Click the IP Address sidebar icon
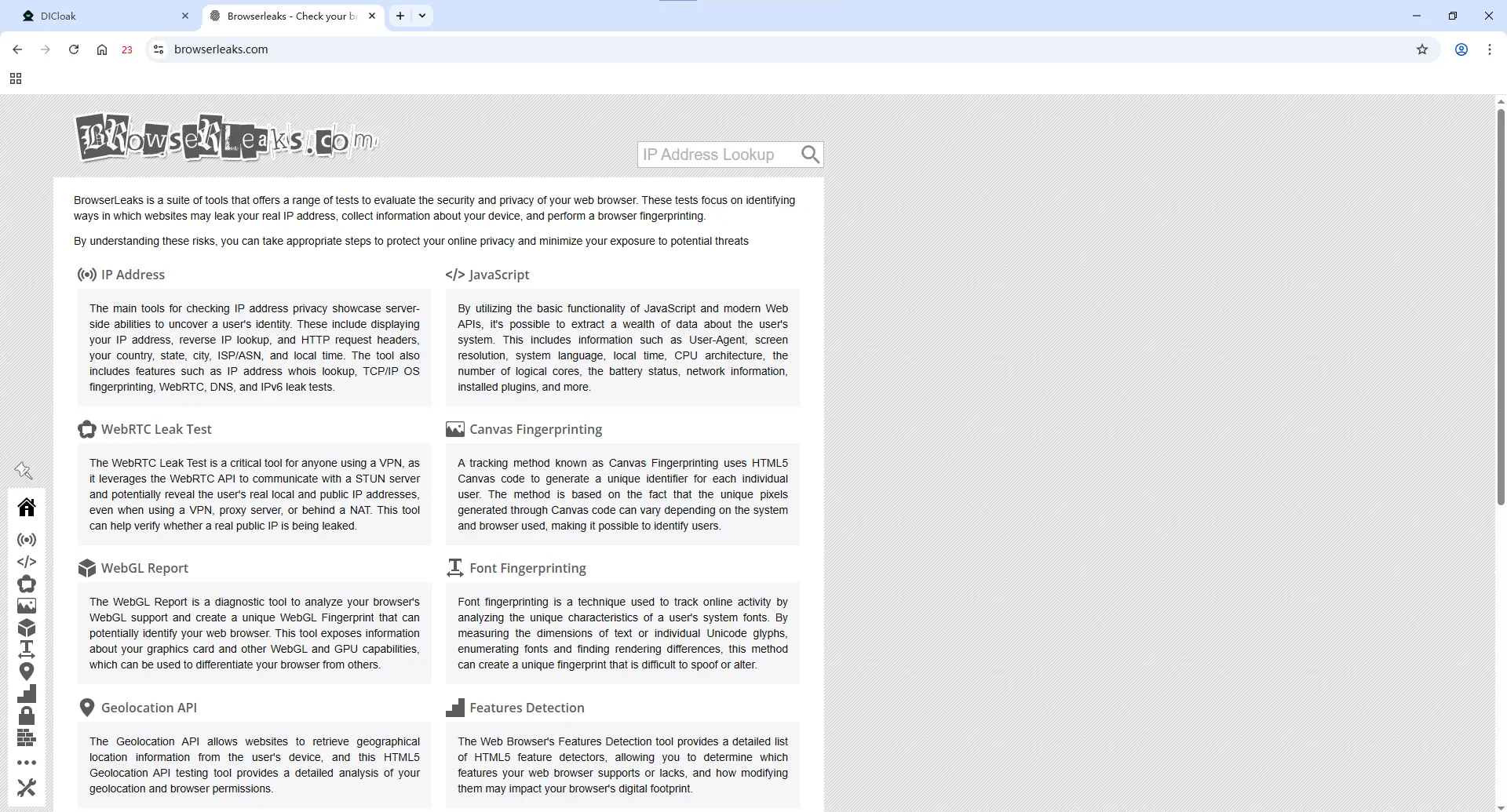Image resolution: width=1507 pixels, height=812 pixels. [x=27, y=540]
